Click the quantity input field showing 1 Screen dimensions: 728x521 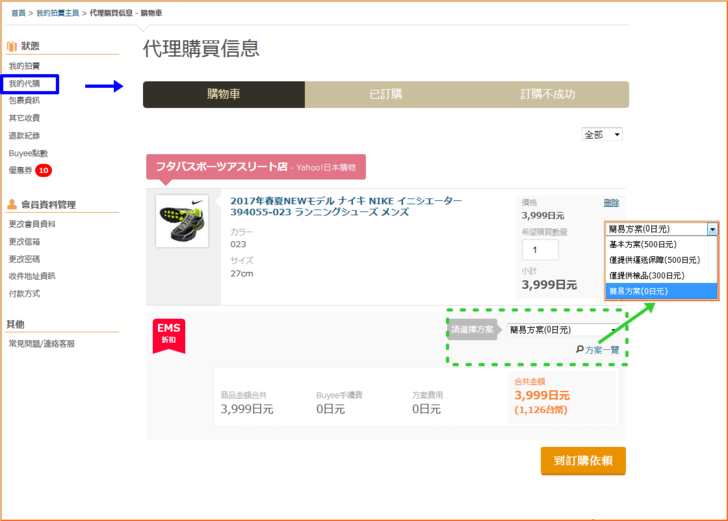[x=540, y=250]
